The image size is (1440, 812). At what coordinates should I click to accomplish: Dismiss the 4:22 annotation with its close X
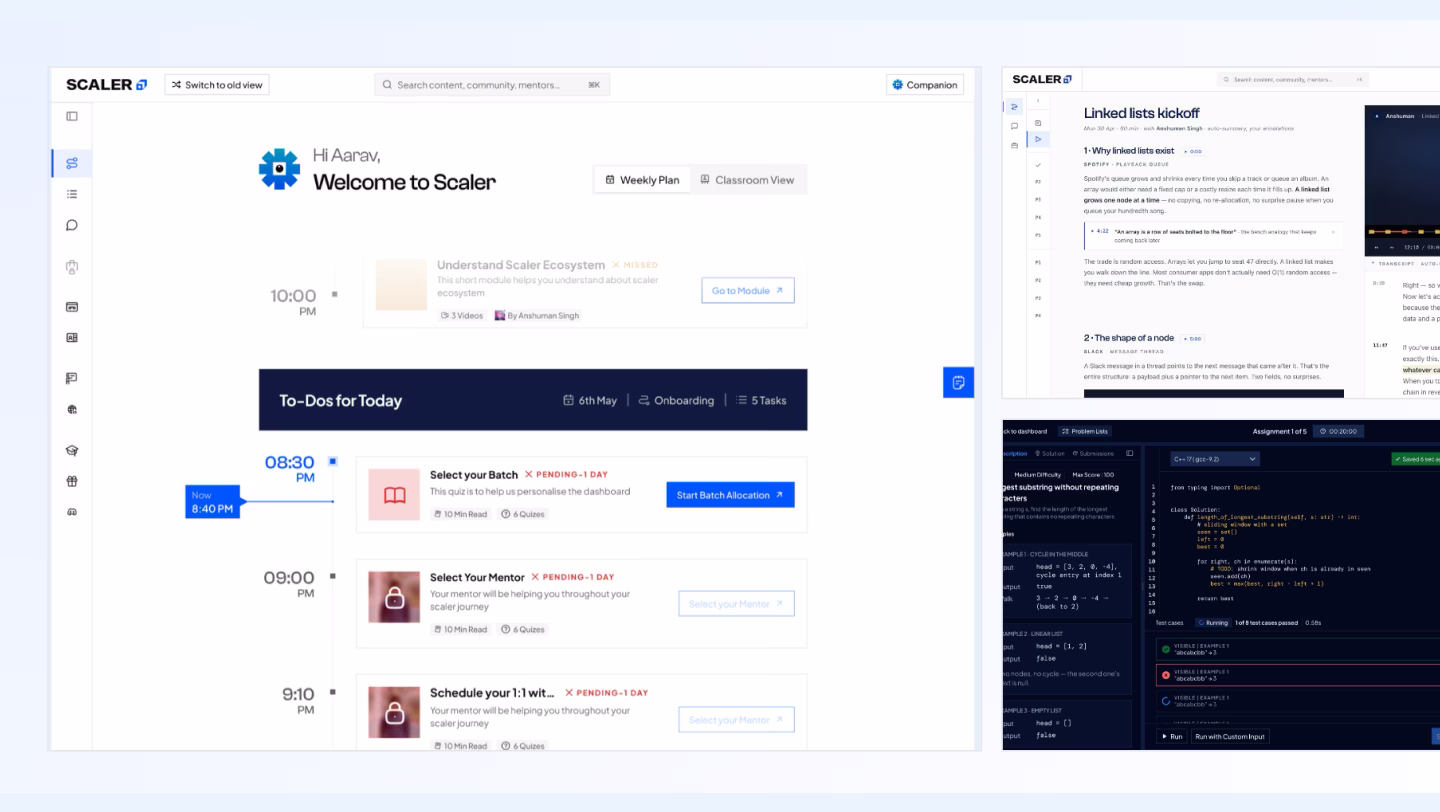[x=1333, y=232]
